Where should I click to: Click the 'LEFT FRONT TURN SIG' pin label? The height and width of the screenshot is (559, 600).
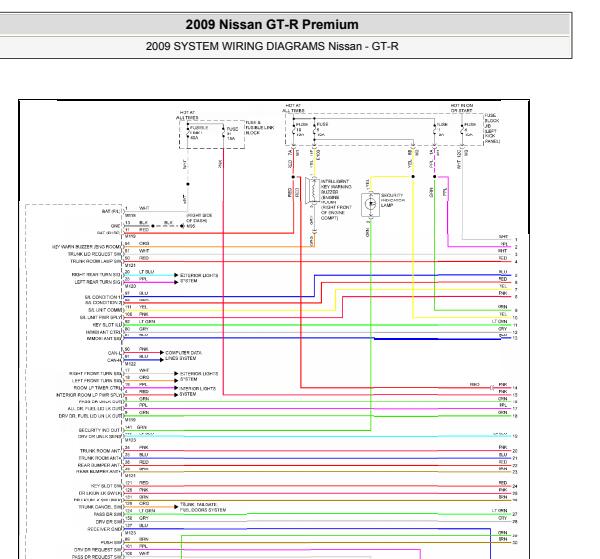point(96,381)
